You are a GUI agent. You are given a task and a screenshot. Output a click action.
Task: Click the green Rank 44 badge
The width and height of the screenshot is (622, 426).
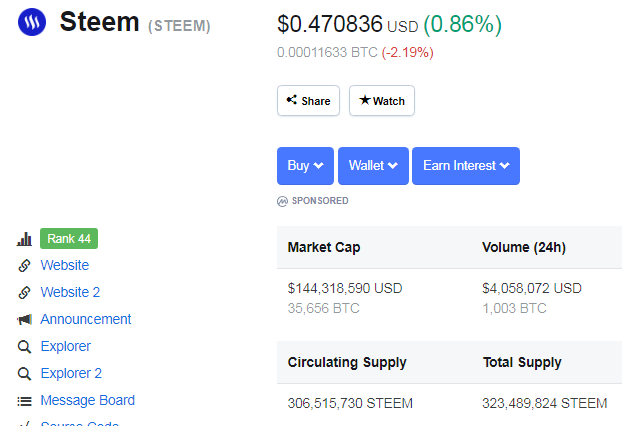[69, 239]
